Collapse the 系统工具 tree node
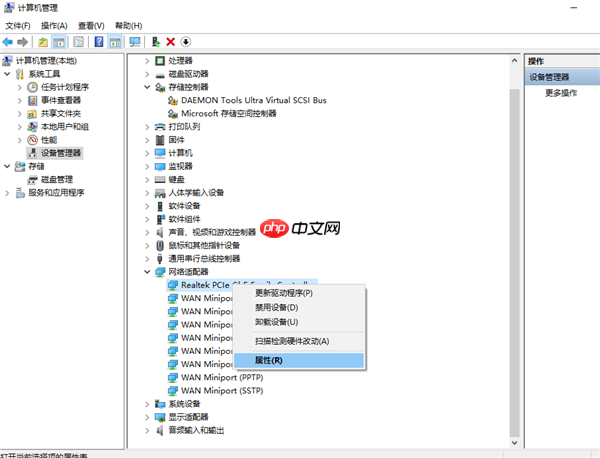 [7, 74]
